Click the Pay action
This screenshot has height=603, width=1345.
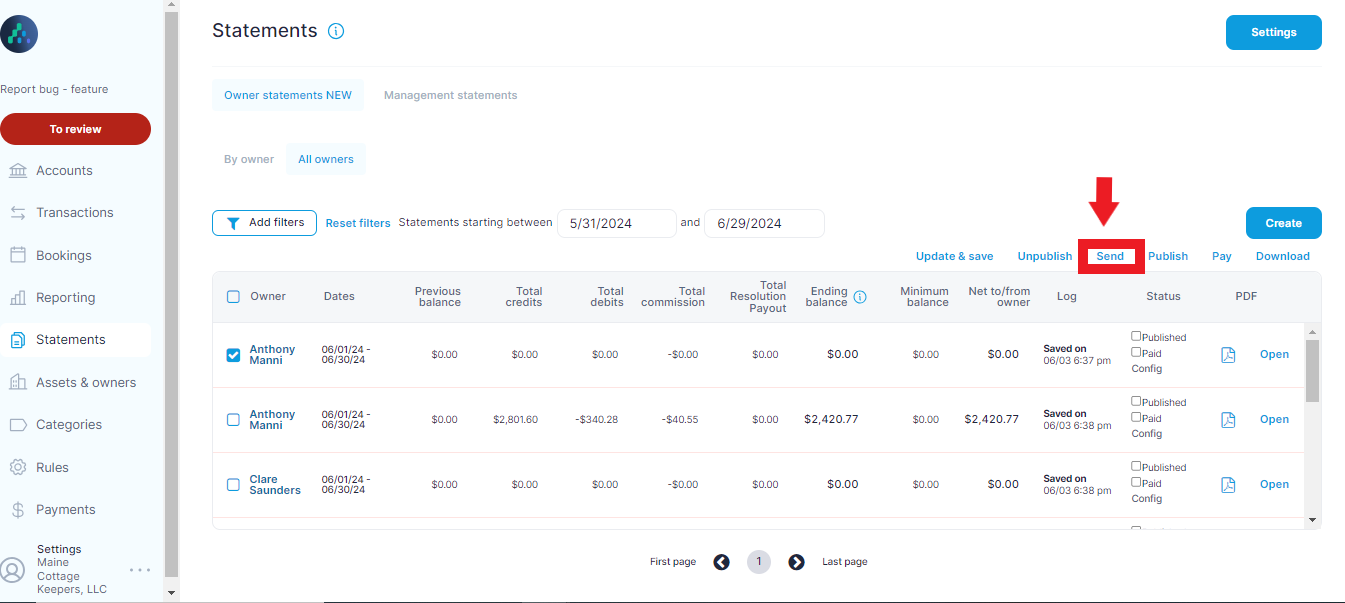click(1222, 257)
